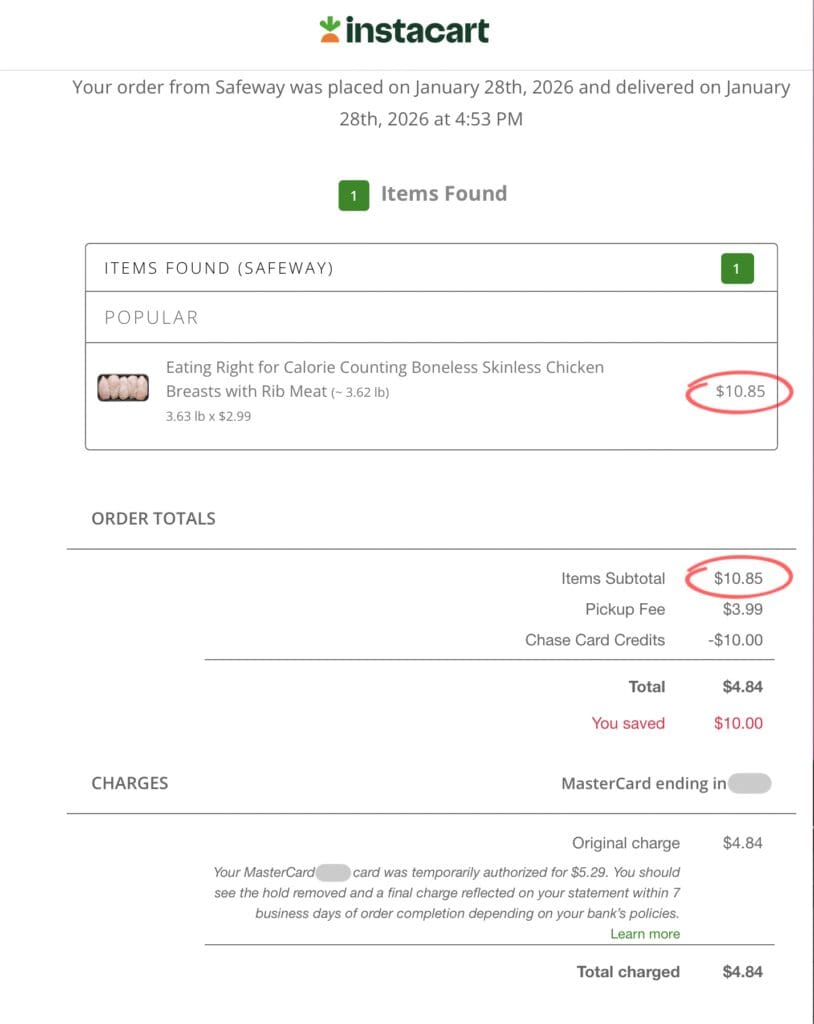Select the Eating Right chicken breasts product name

click(384, 379)
